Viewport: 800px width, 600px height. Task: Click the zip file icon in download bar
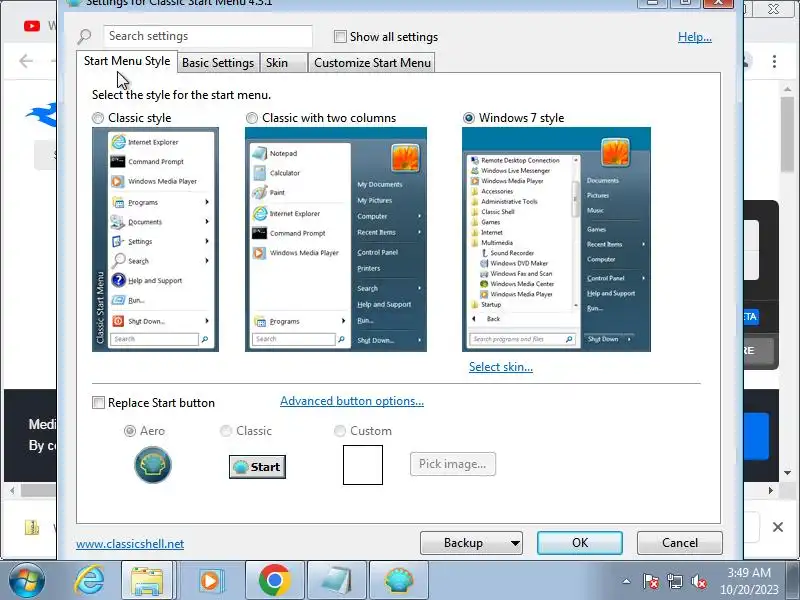32,527
